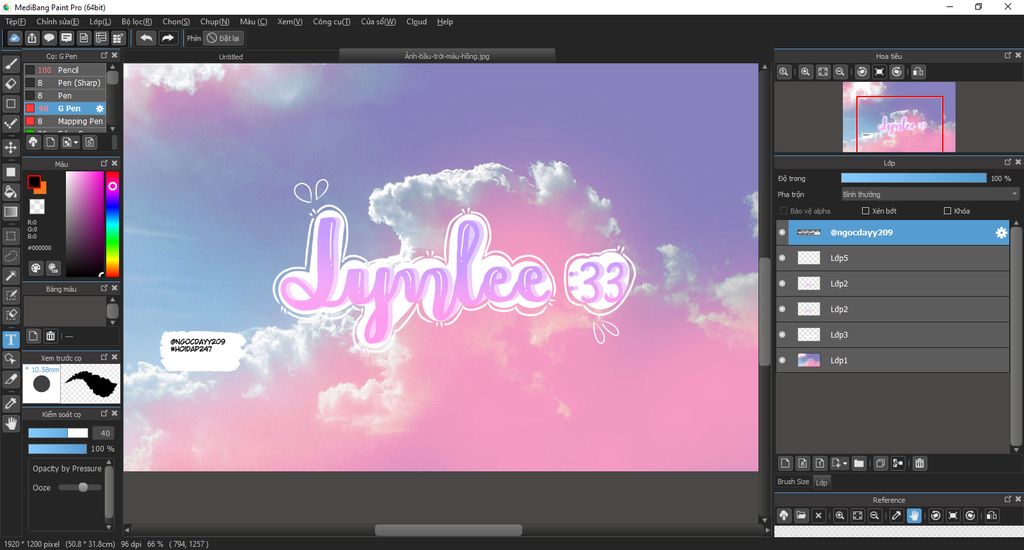Click the hue strip in color panel

[112, 224]
